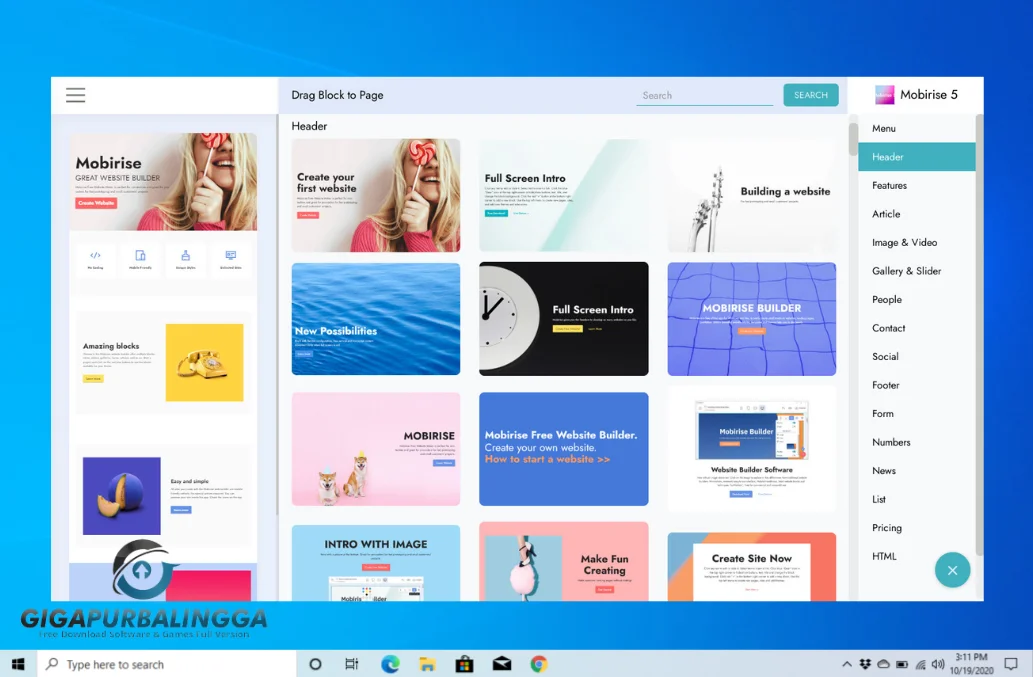Click the block Search input field
The height and width of the screenshot is (677, 1033).
(704, 96)
